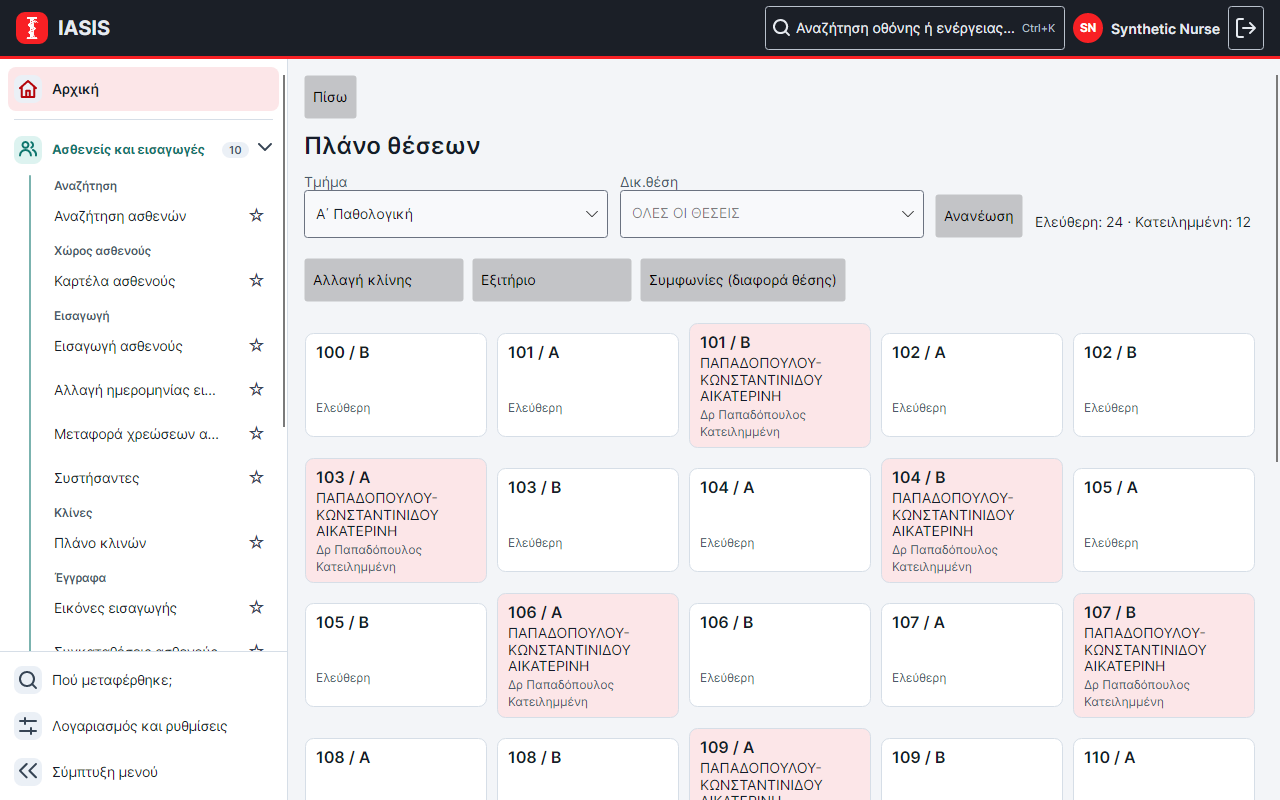
Task: Click the collapse menu double-chevron icon
Action: click(28, 772)
